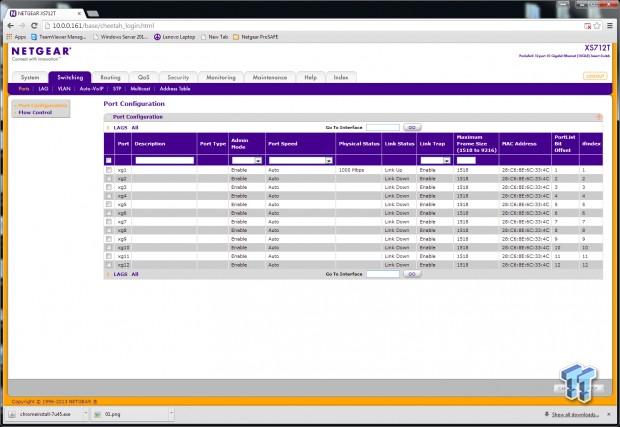Viewport: 620px width, 427px height.
Task: Check the box for port xg12
Action: point(109,265)
